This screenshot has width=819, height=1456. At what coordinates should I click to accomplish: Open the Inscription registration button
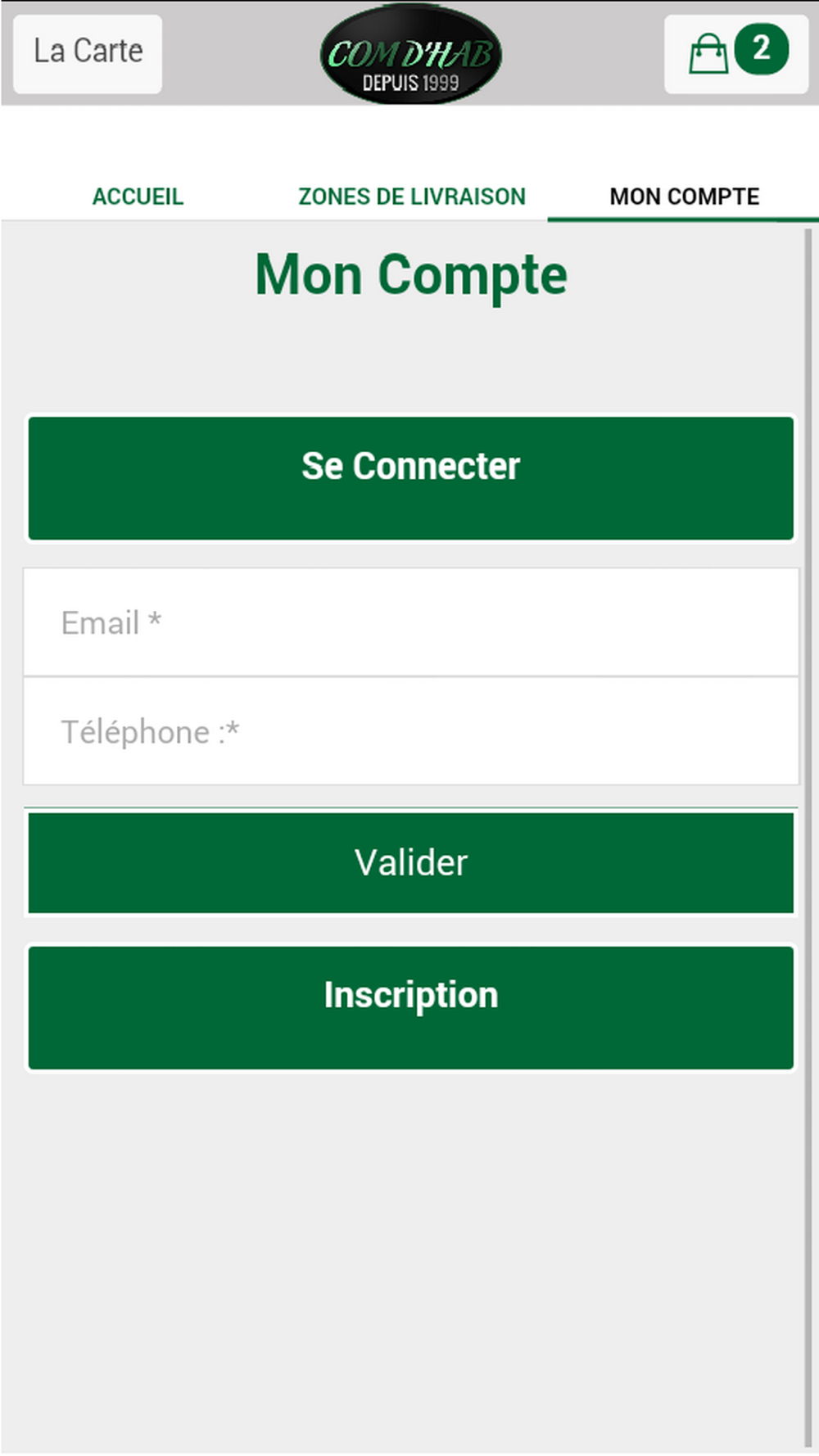411,1007
